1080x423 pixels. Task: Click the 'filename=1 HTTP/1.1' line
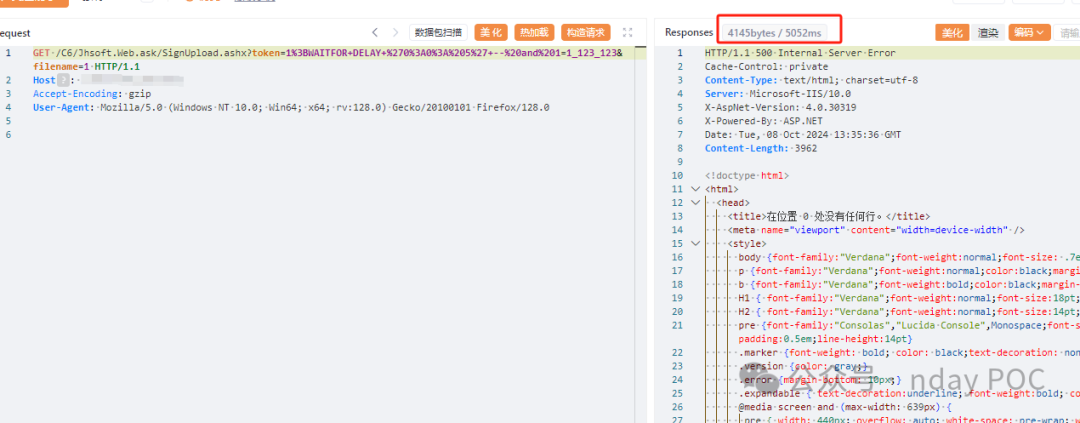(86, 67)
